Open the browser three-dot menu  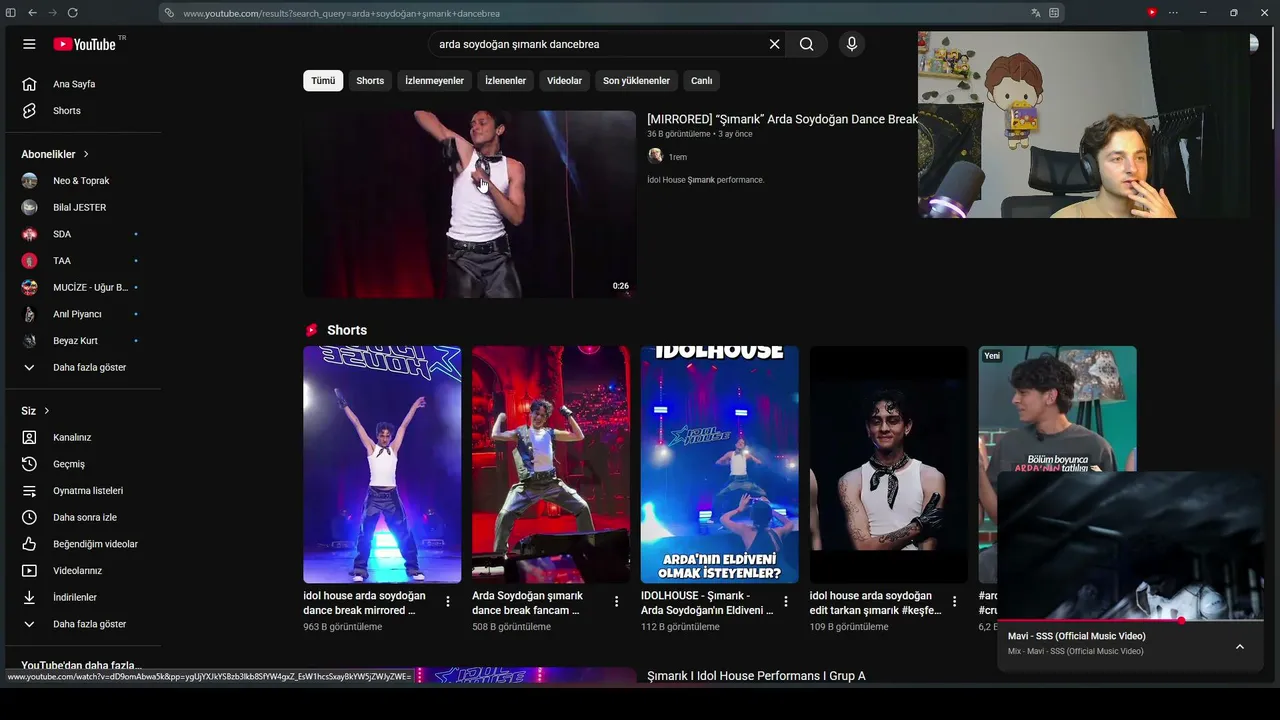point(1173,13)
